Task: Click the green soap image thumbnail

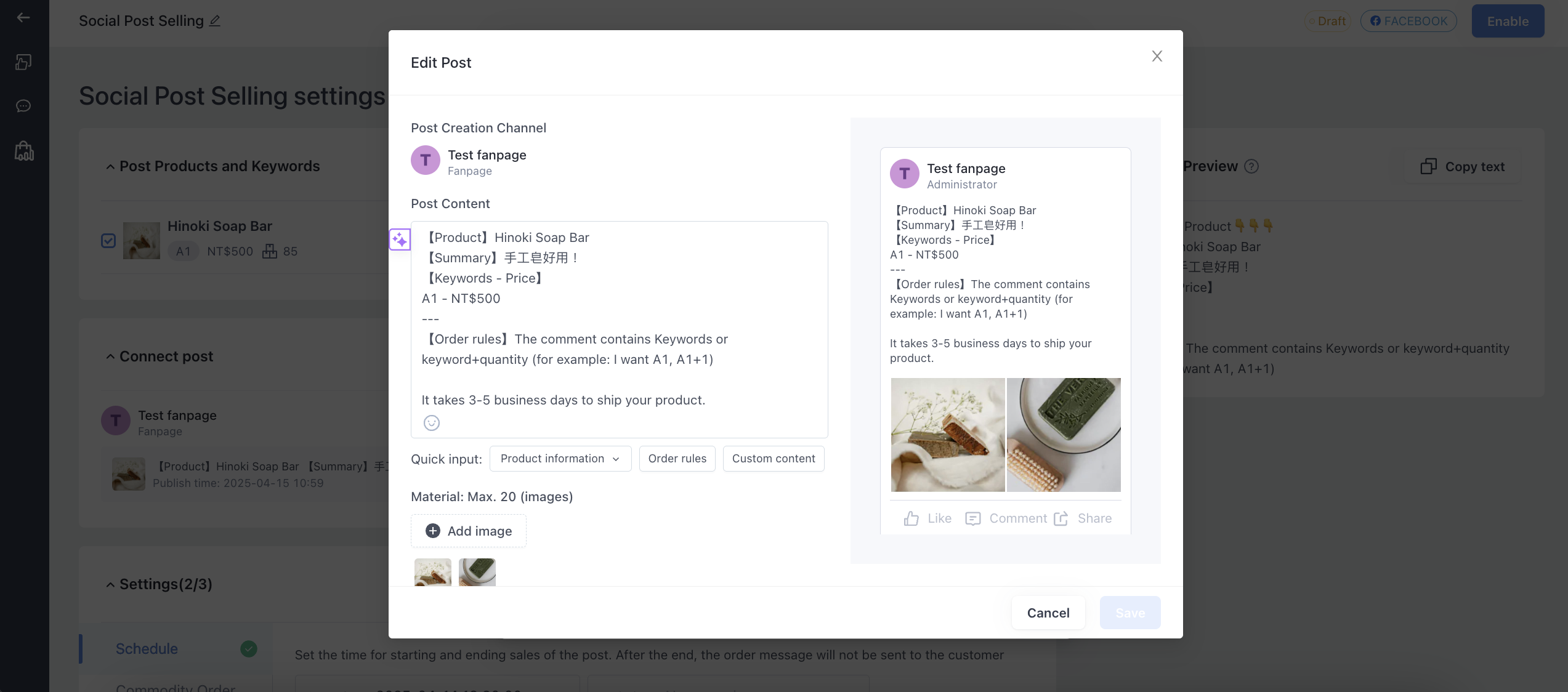Action: pos(477,572)
